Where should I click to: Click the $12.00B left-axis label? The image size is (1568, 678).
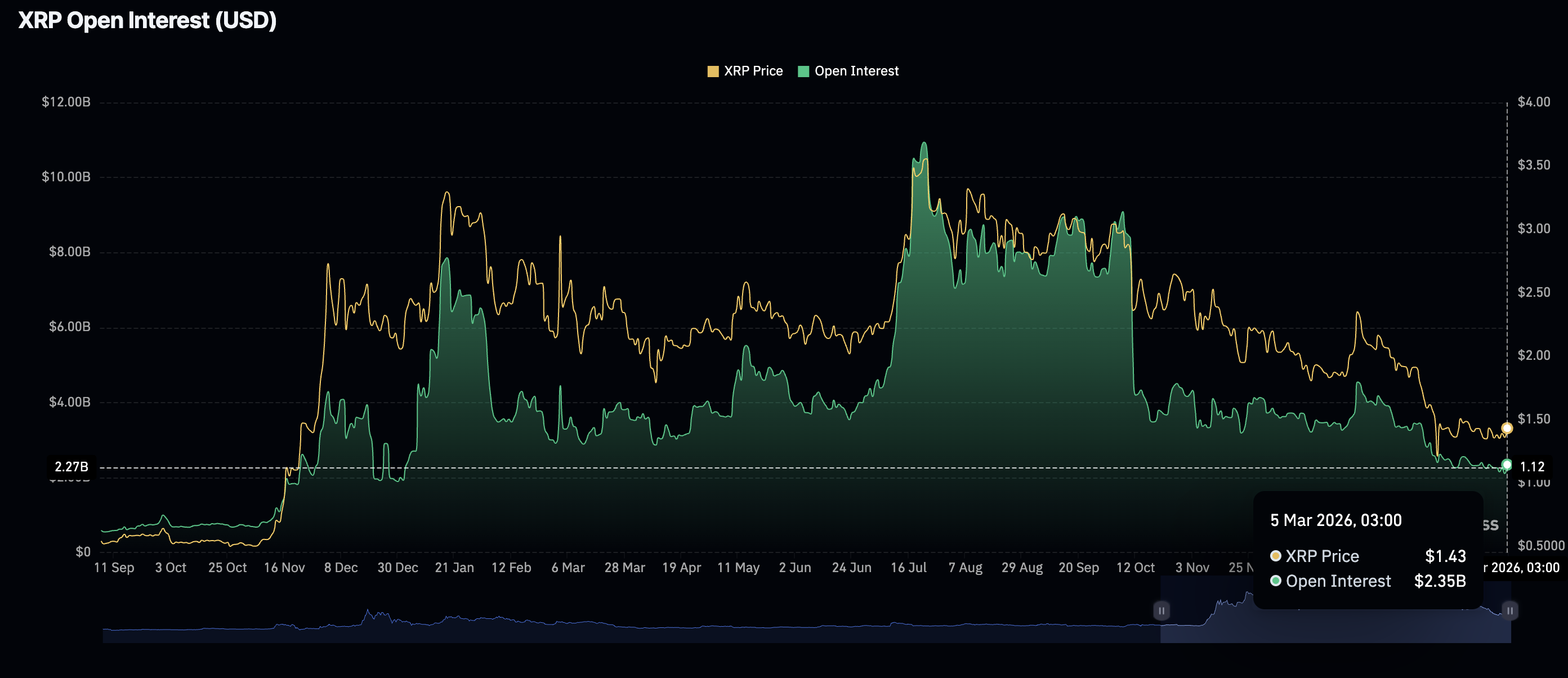(66, 101)
